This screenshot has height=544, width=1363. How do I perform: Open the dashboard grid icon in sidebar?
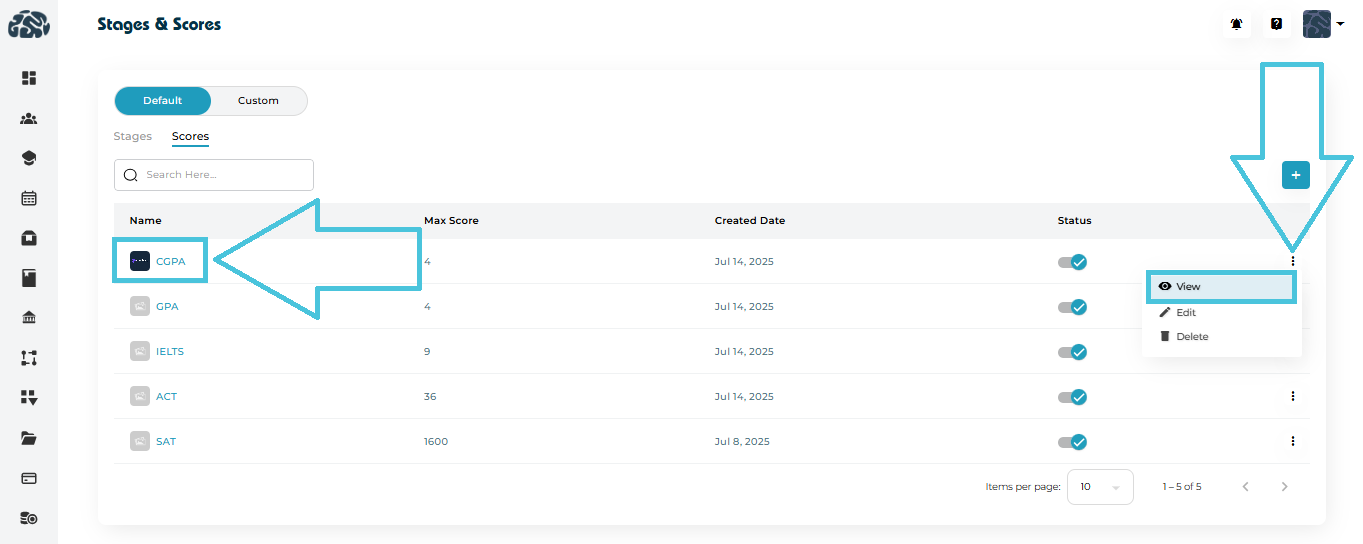[29, 78]
